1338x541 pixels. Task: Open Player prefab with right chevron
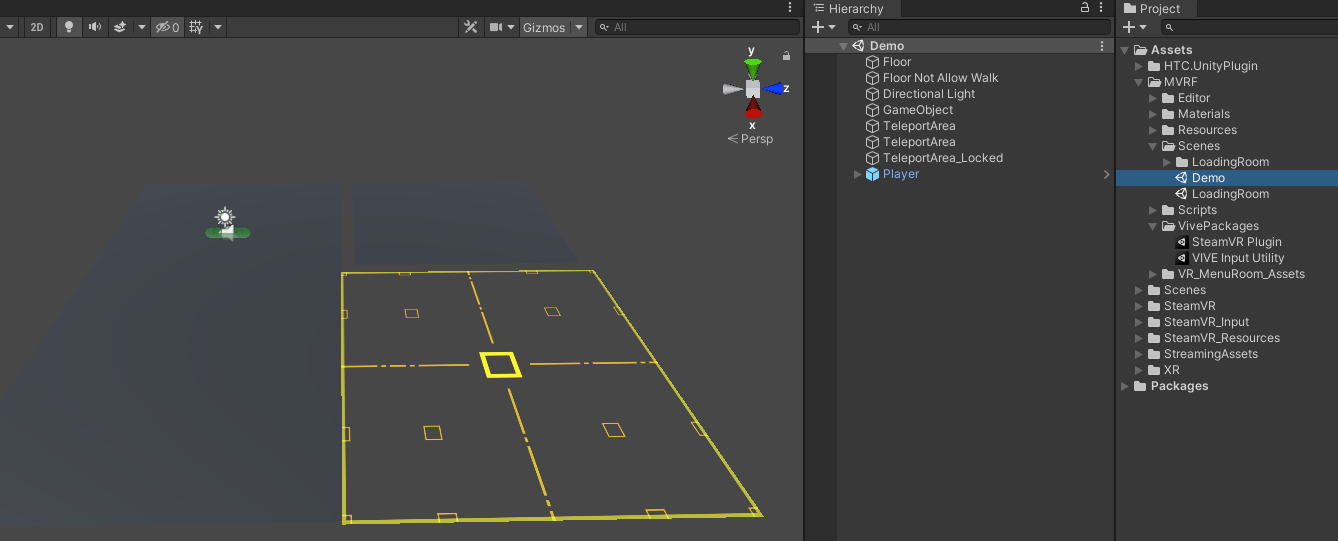[1106, 174]
